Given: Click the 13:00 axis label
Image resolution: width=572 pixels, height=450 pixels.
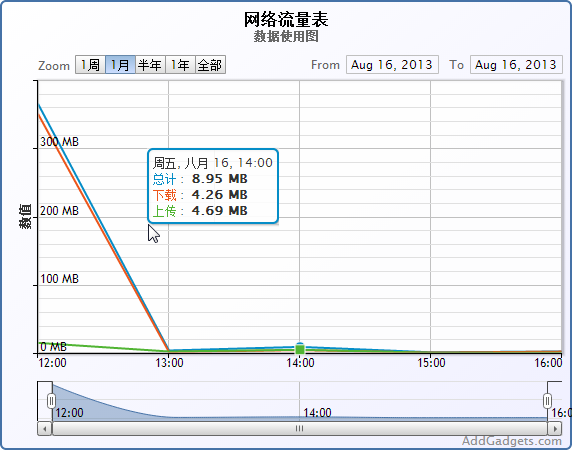Looking at the screenshot, I should coord(169,363).
